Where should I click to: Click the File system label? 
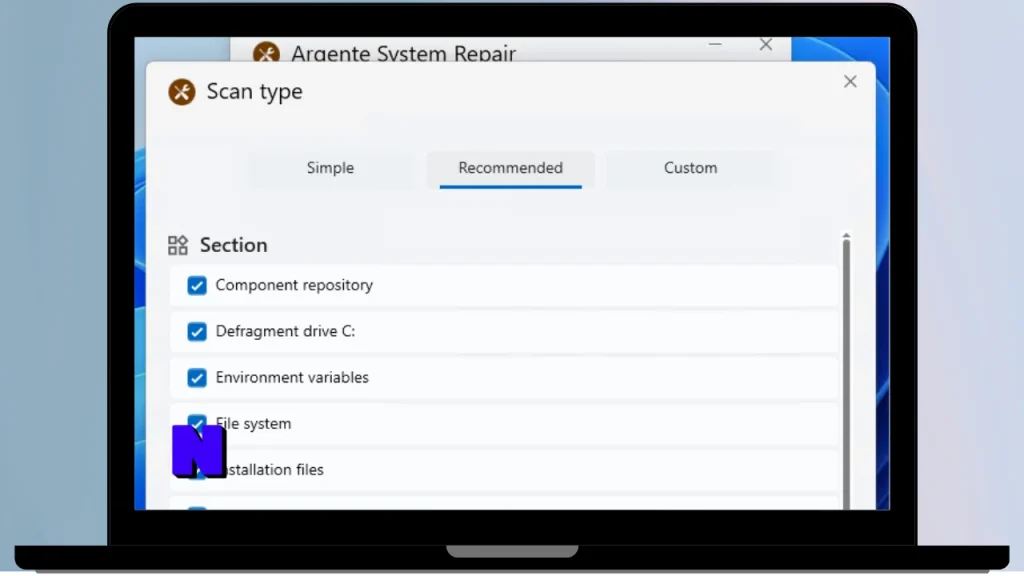[253, 424]
